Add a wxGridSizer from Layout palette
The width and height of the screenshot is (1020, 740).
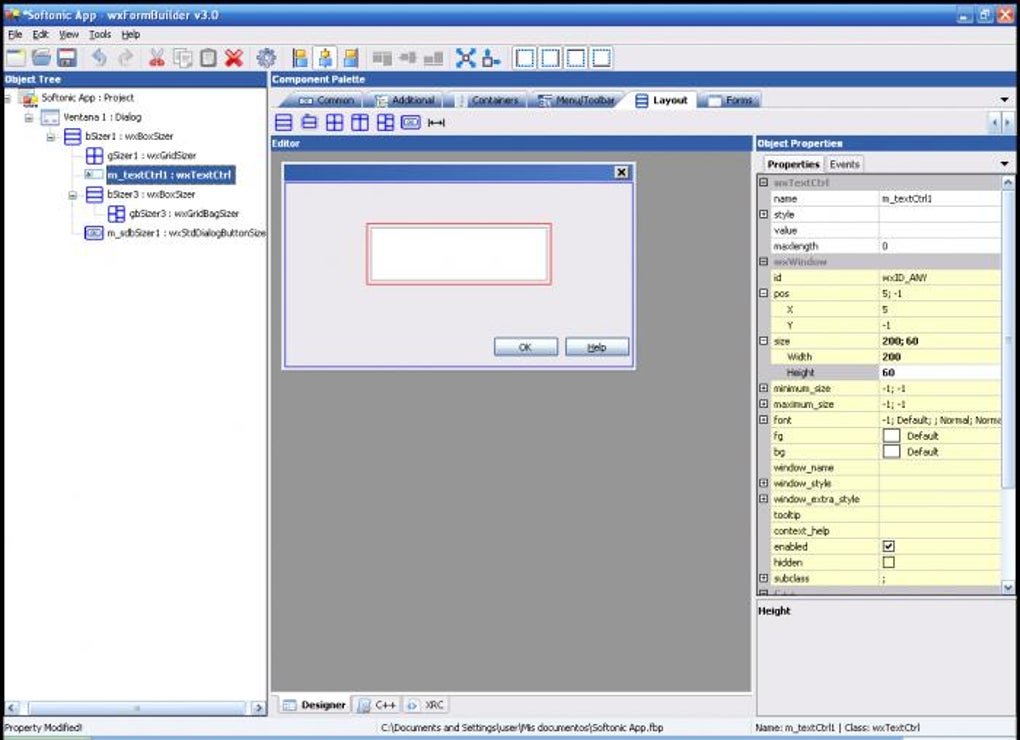(x=334, y=122)
